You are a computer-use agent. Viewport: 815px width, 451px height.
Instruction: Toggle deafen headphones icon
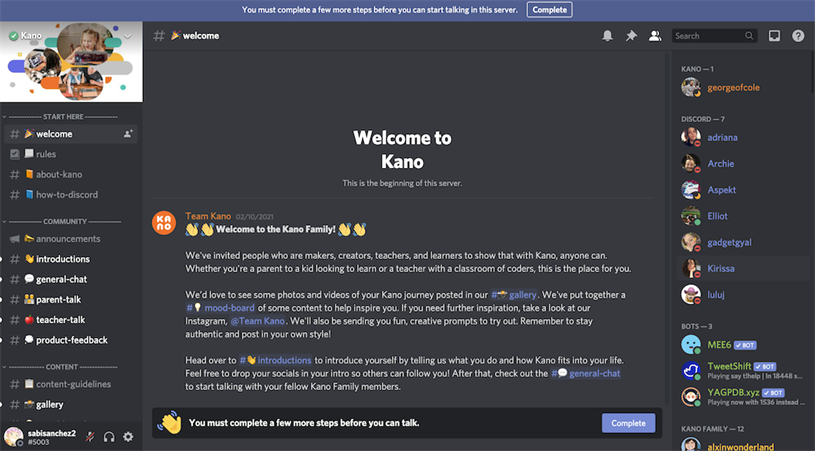(109, 437)
